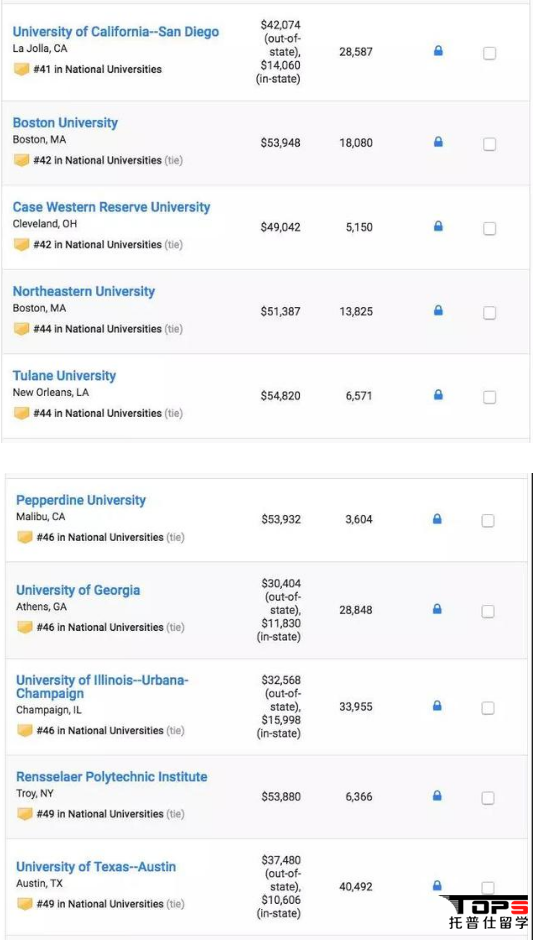The image size is (533, 942).
Task: Click lock icon in Tulane University row
Action: [x=438, y=395]
